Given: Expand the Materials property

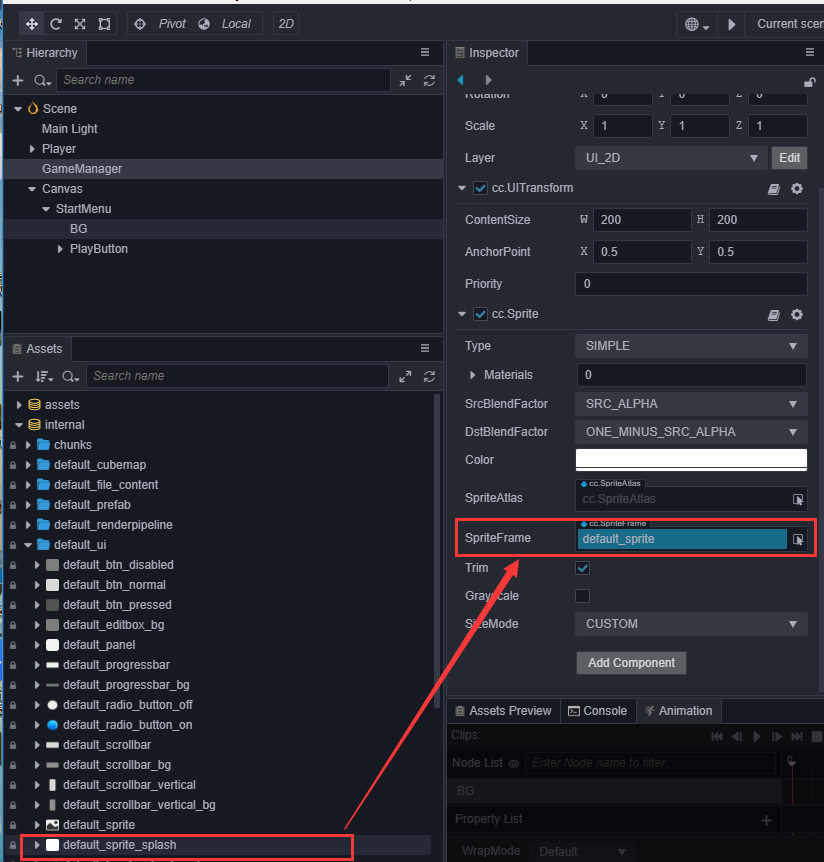Looking at the screenshot, I should point(473,375).
